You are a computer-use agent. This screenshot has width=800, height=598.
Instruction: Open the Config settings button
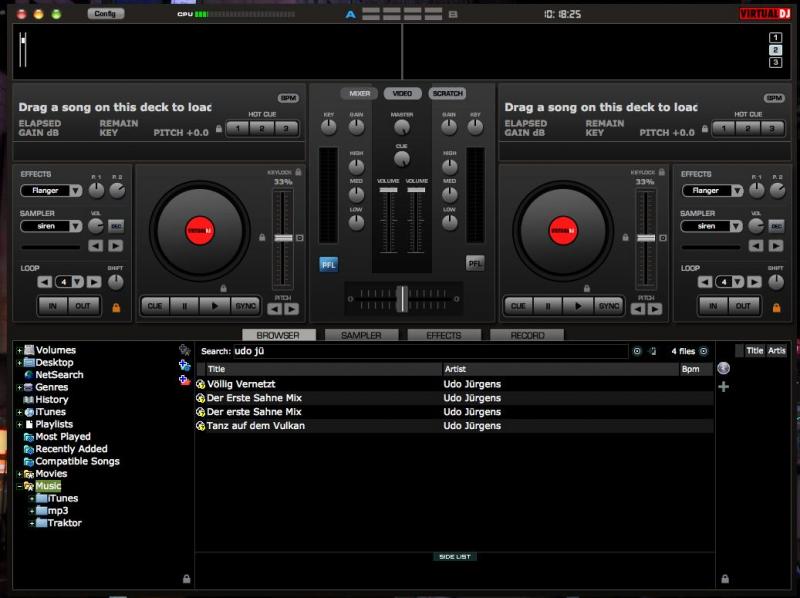[105, 14]
